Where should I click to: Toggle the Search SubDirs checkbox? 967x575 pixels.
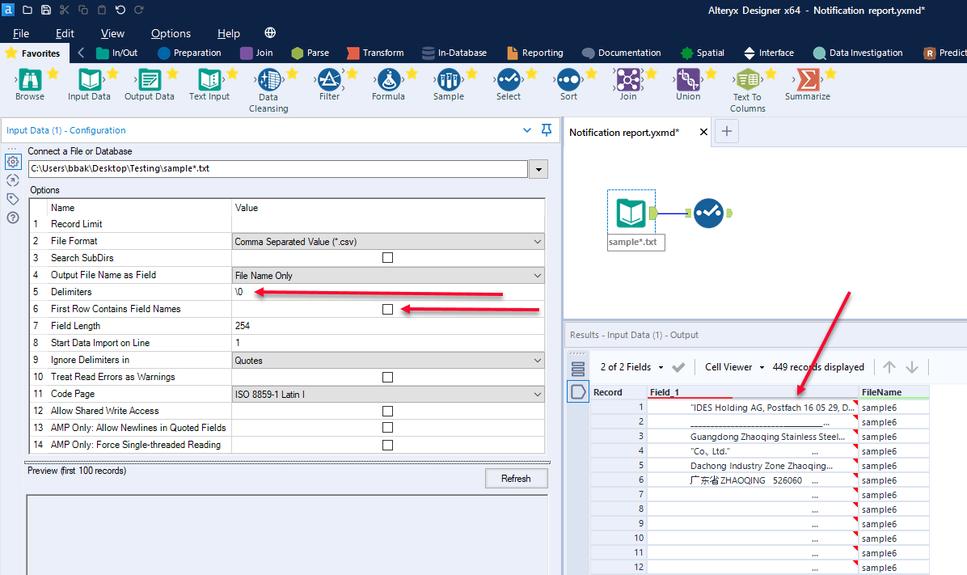388,258
